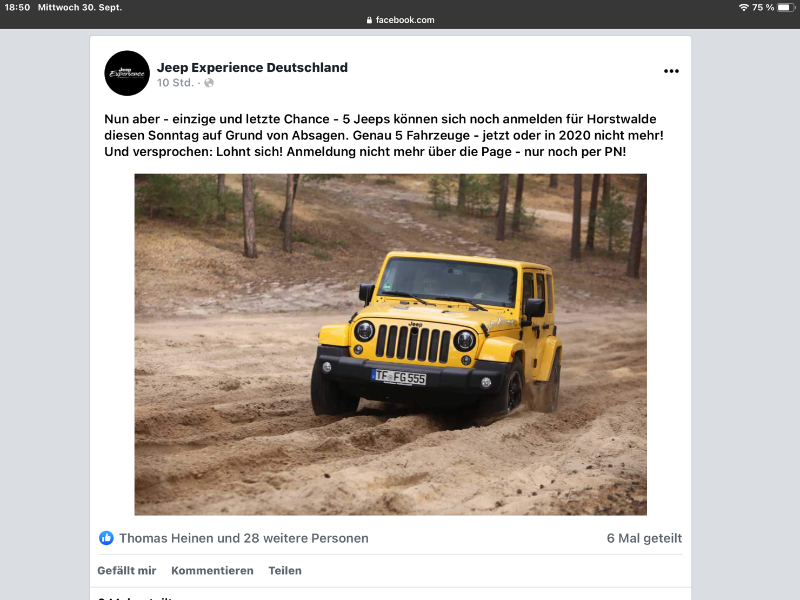Image resolution: width=800 pixels, height=600 pixels.
Task: Click the post text about Horstwalde
Action: point(384,135)
